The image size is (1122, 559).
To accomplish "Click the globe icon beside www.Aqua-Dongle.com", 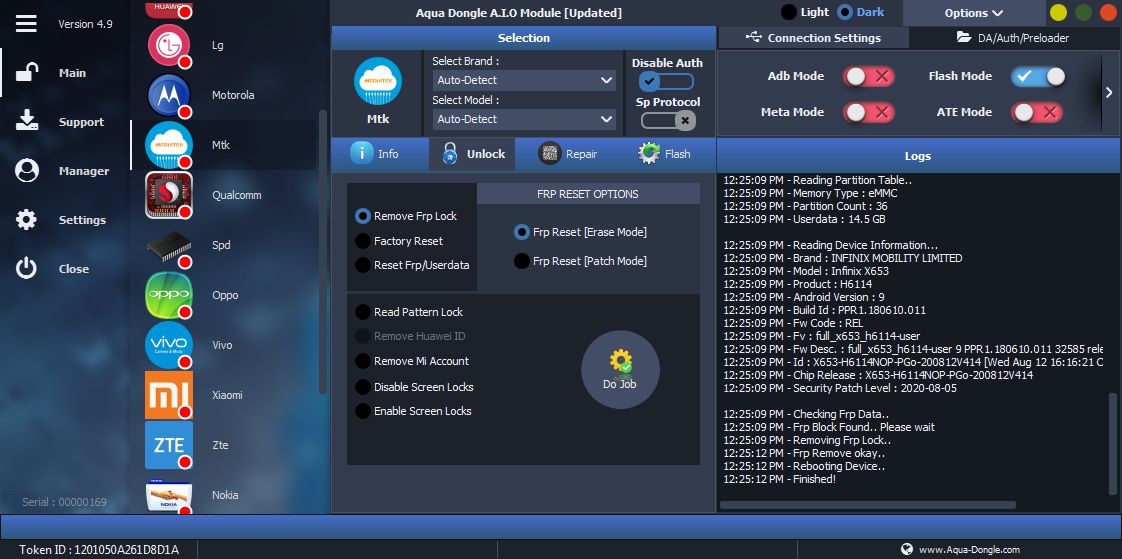I will coord(907,549).
